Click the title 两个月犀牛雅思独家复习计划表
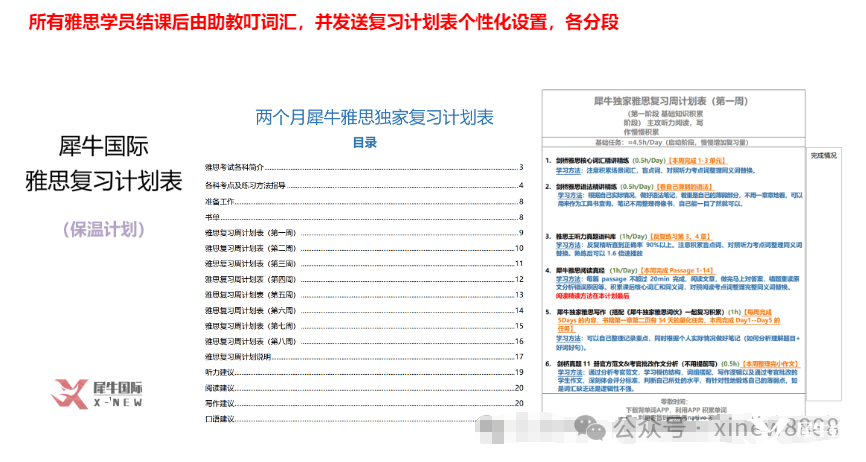This screenshot has width=866, height=462. tap(374, 117)
